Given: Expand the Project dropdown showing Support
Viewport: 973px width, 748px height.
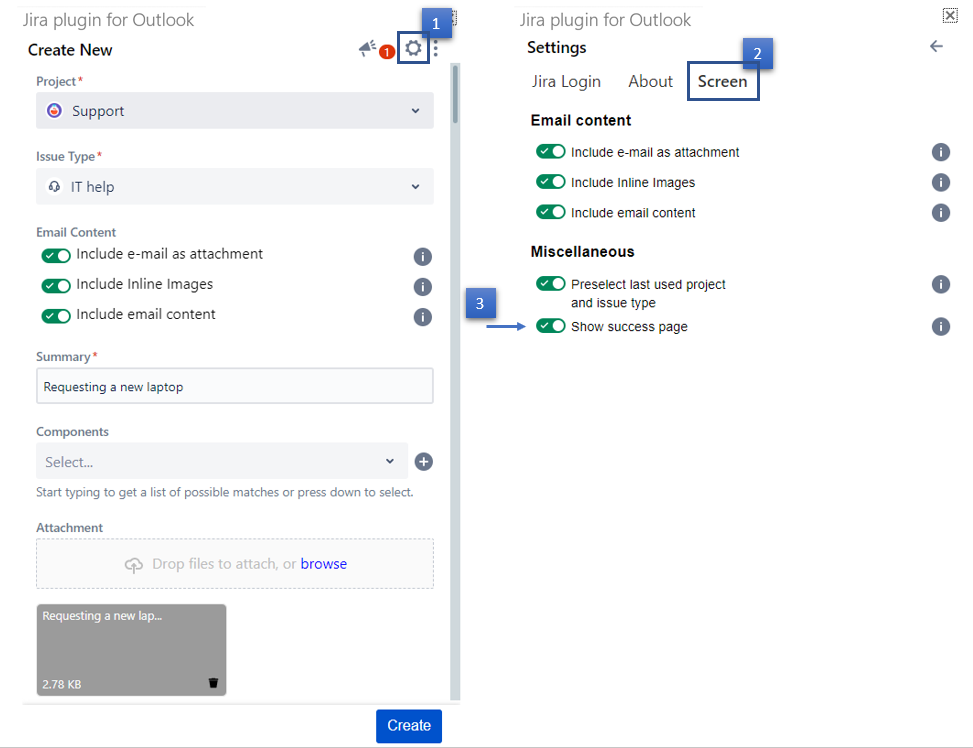Looking at the screenshot, I should coord(235,111).
